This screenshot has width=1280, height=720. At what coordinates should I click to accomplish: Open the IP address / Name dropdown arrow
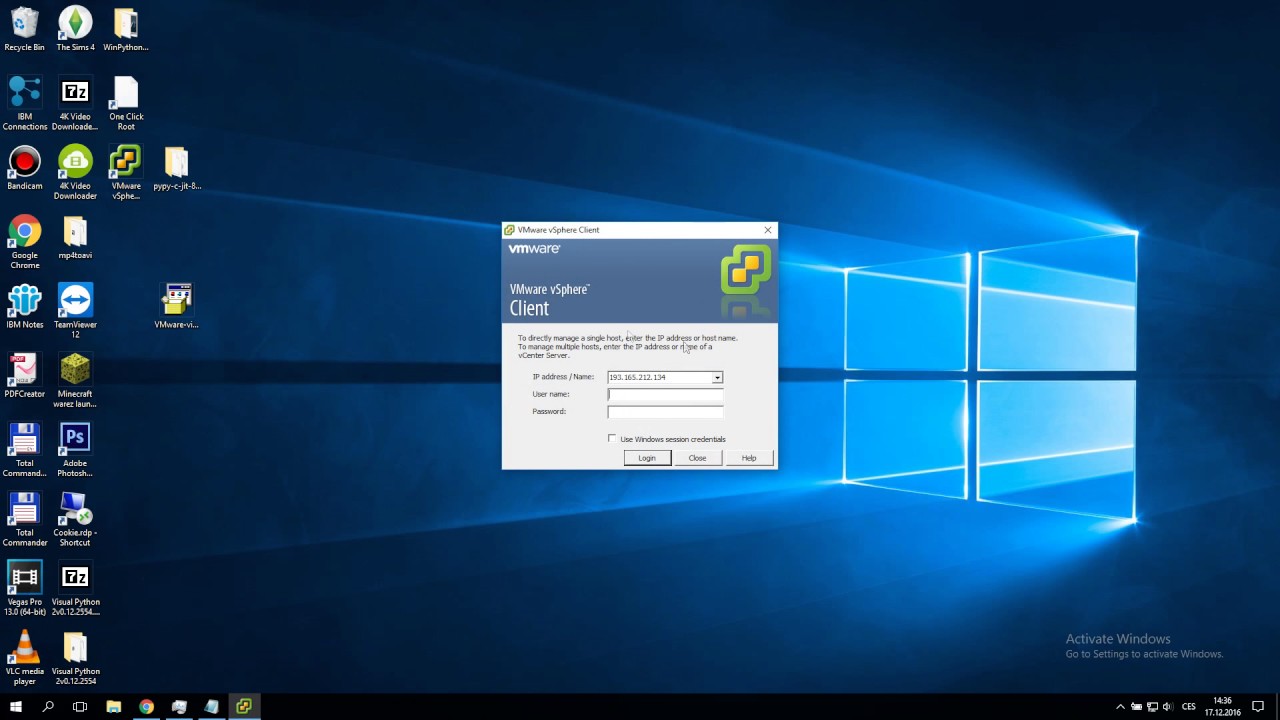[717, 377]
